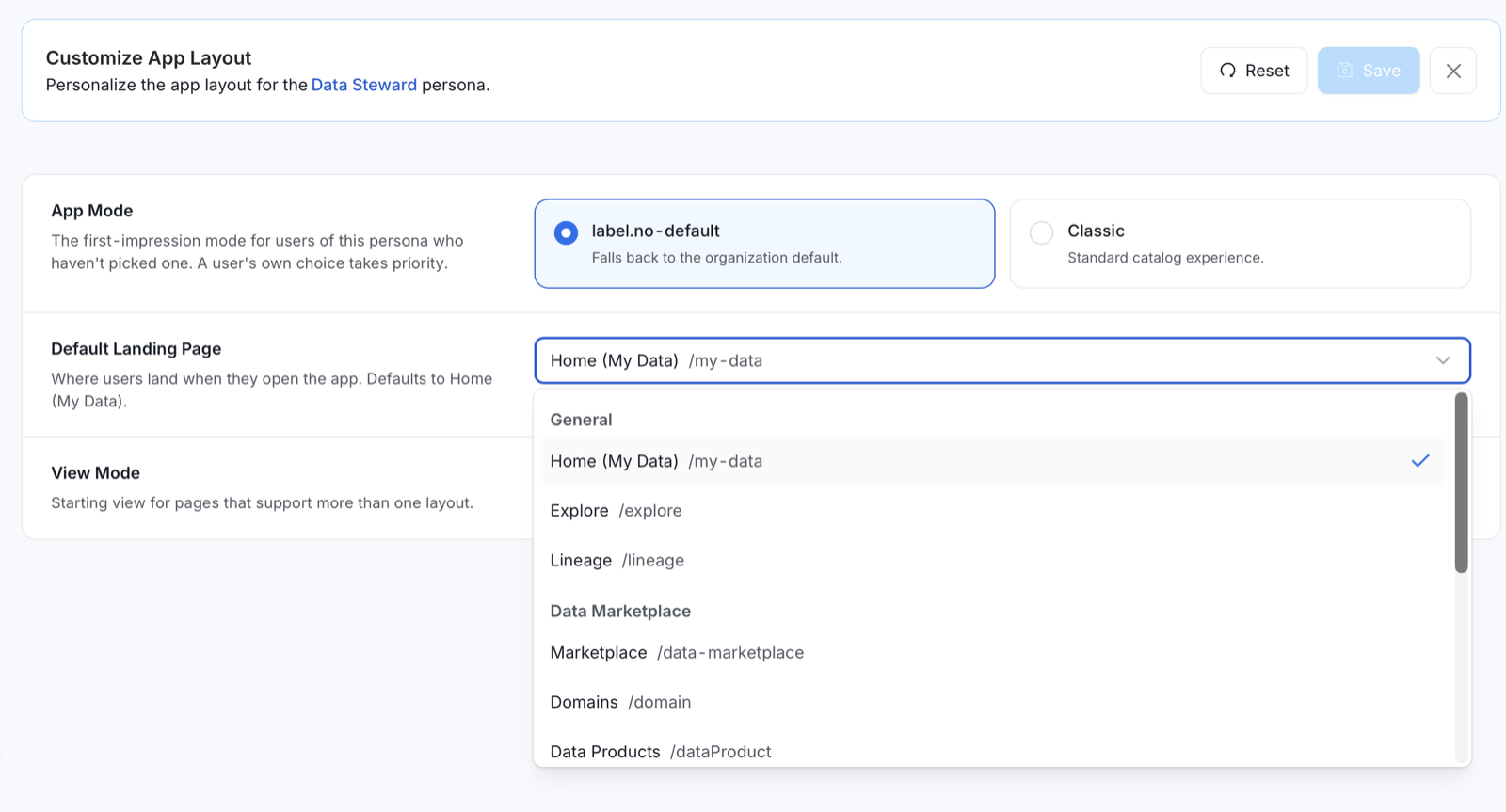Click 'Standard catalog experience.' description
1506x812 pixels.
click(x=1165, y=258)
